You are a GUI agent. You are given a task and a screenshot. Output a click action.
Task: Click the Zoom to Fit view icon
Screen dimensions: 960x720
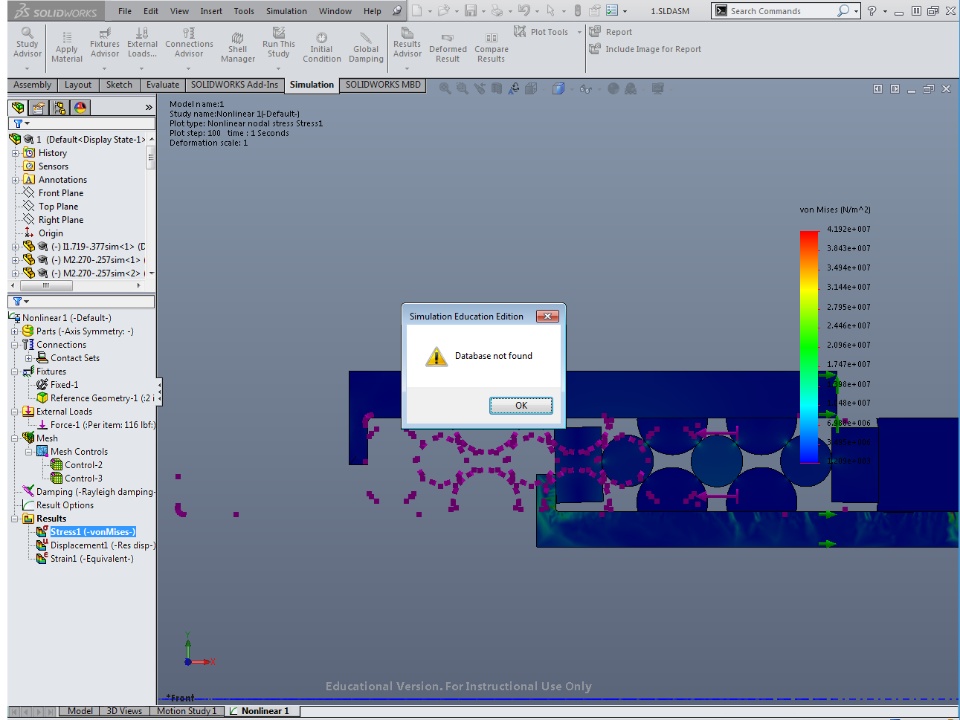click(x=445, y=89)
